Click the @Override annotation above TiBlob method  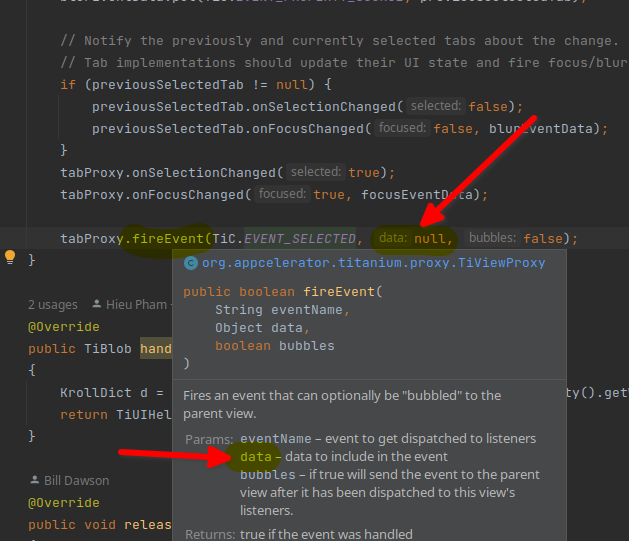tap(64, 327)
